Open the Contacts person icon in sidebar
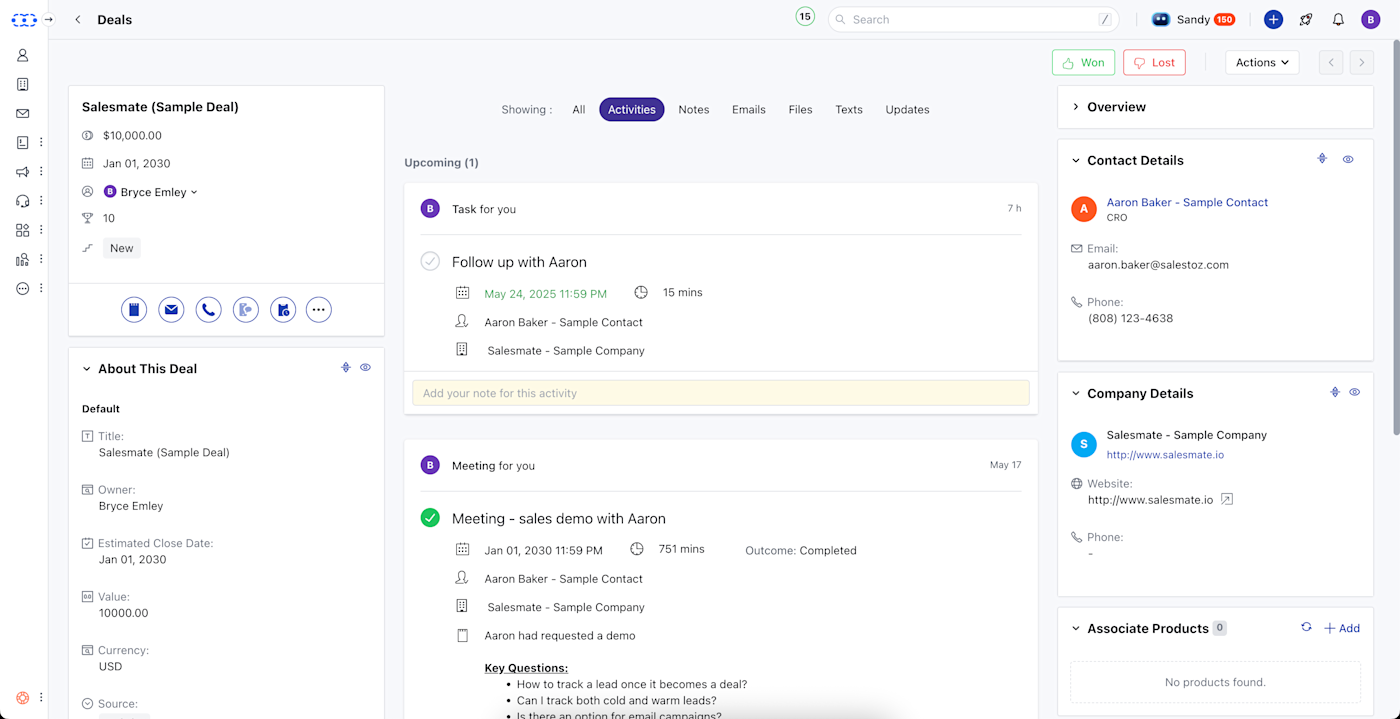 [x=22, y=56]
